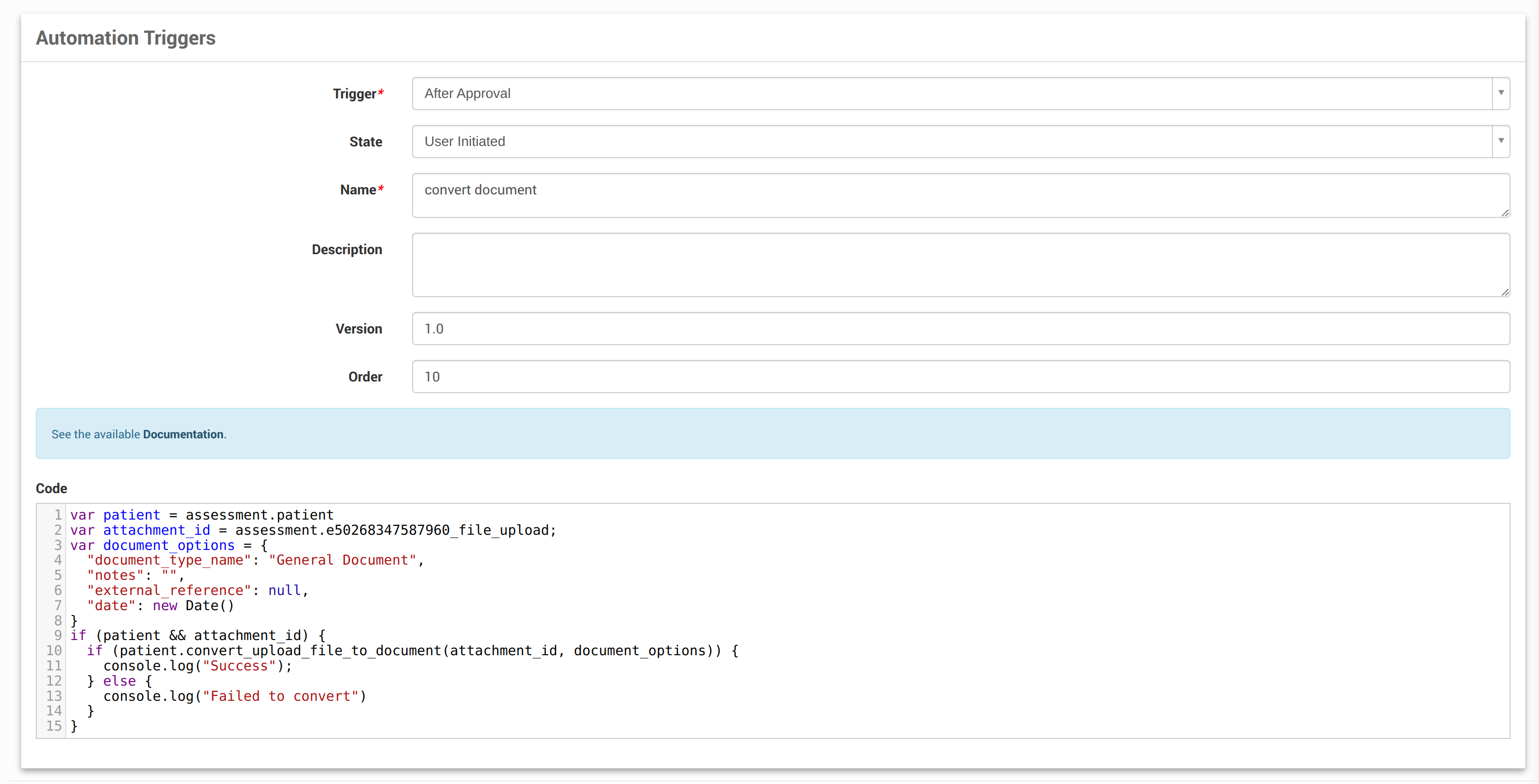1539x784 pixels.
Task: Click the "General Document" string in code
Action: tap(342, 560)
